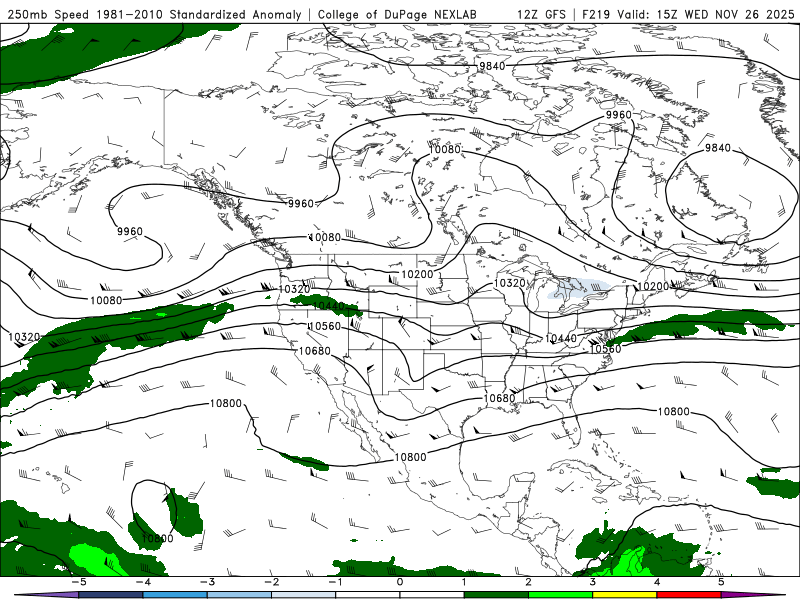Select the light blue -3 to -2 swatch
Screen dimensions: 800x600
click(x=239, y=595)
